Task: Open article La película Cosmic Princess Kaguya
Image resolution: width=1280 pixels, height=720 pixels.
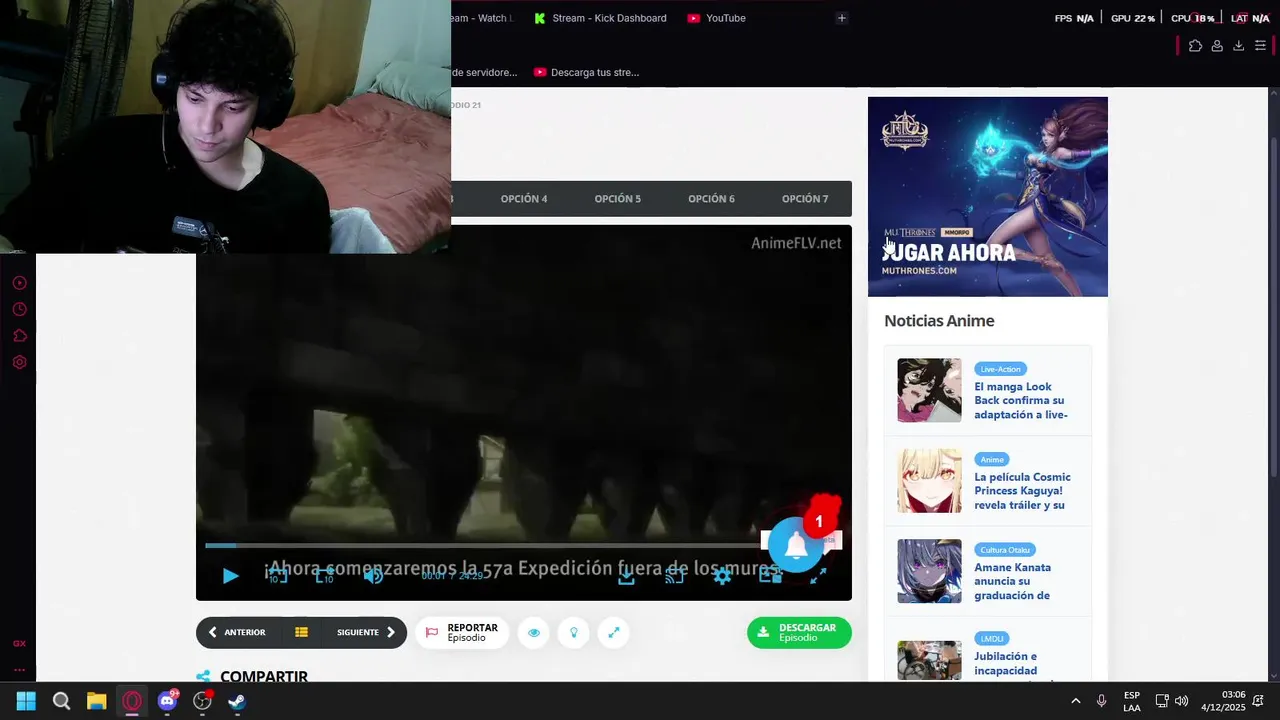Action: click(1022, 491)
